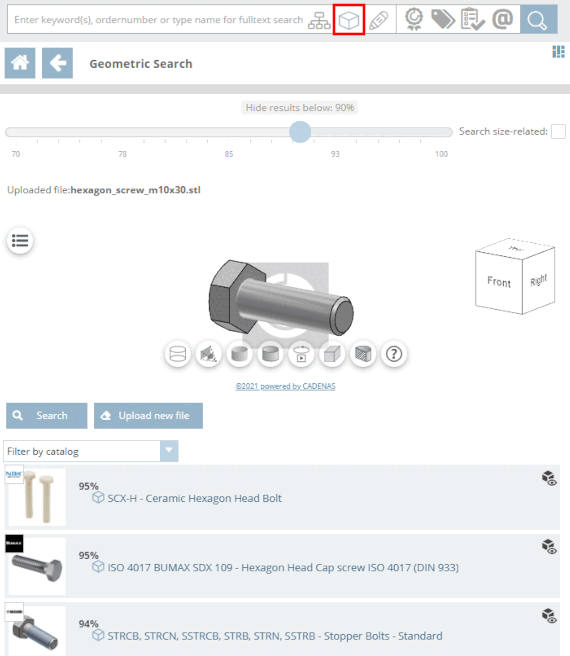Click the Front face of view cube
570x656 pixels.
tap(499, 282)
